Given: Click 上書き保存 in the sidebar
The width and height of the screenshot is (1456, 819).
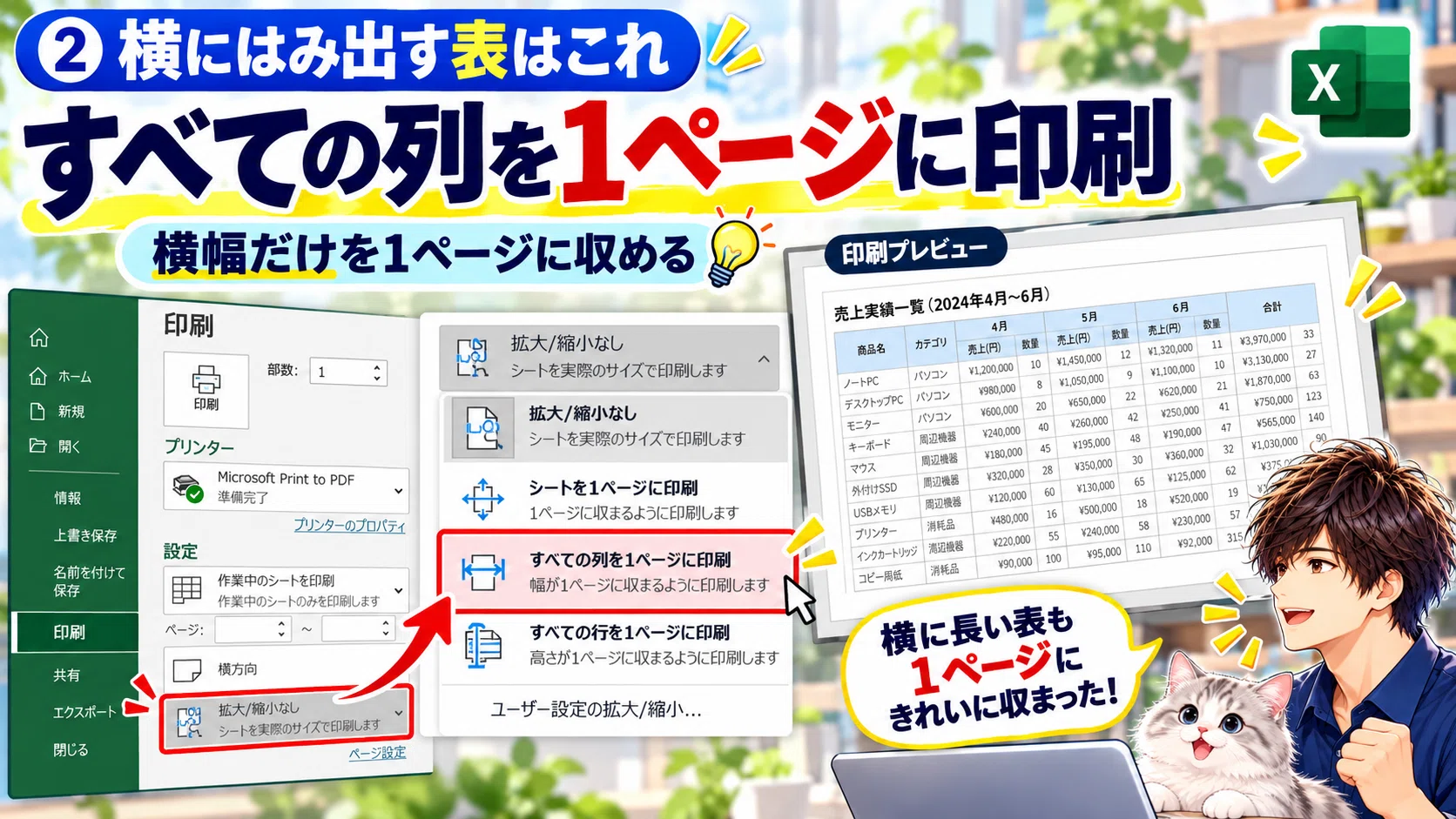Looking at the screenshot, I should (x=85, y=535).
